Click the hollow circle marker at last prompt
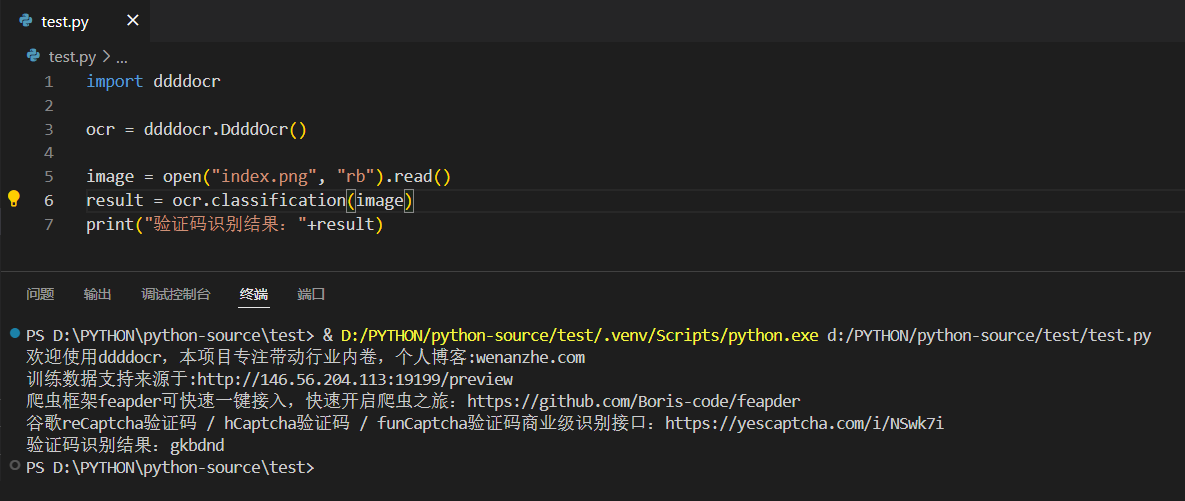 (13, 466)
